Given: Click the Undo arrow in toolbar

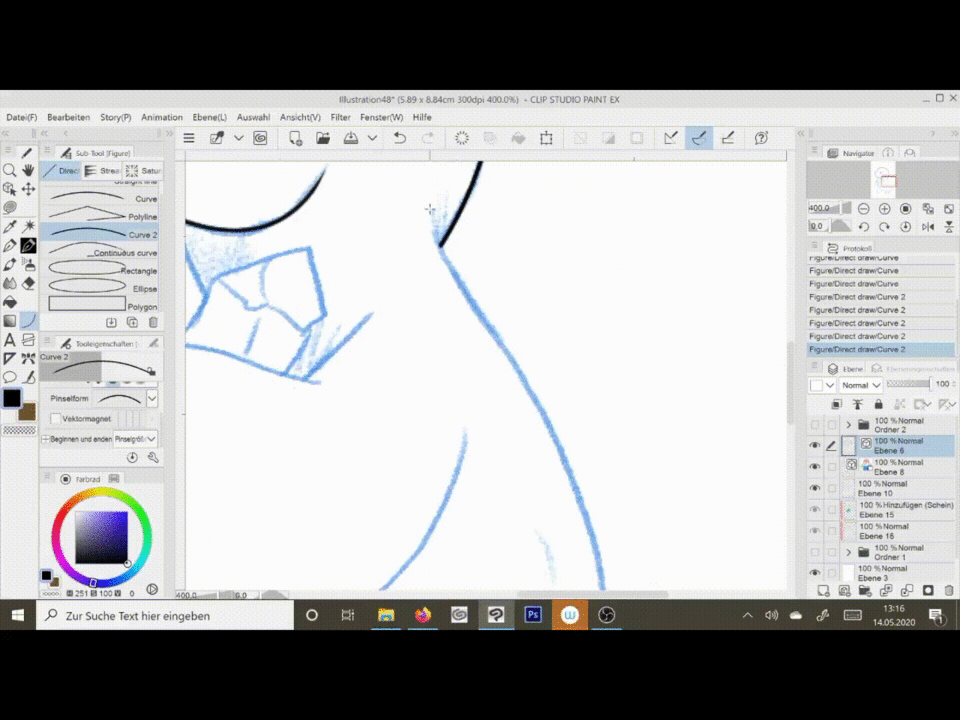Looking at the screenshot, I should [x=400, y=138].
